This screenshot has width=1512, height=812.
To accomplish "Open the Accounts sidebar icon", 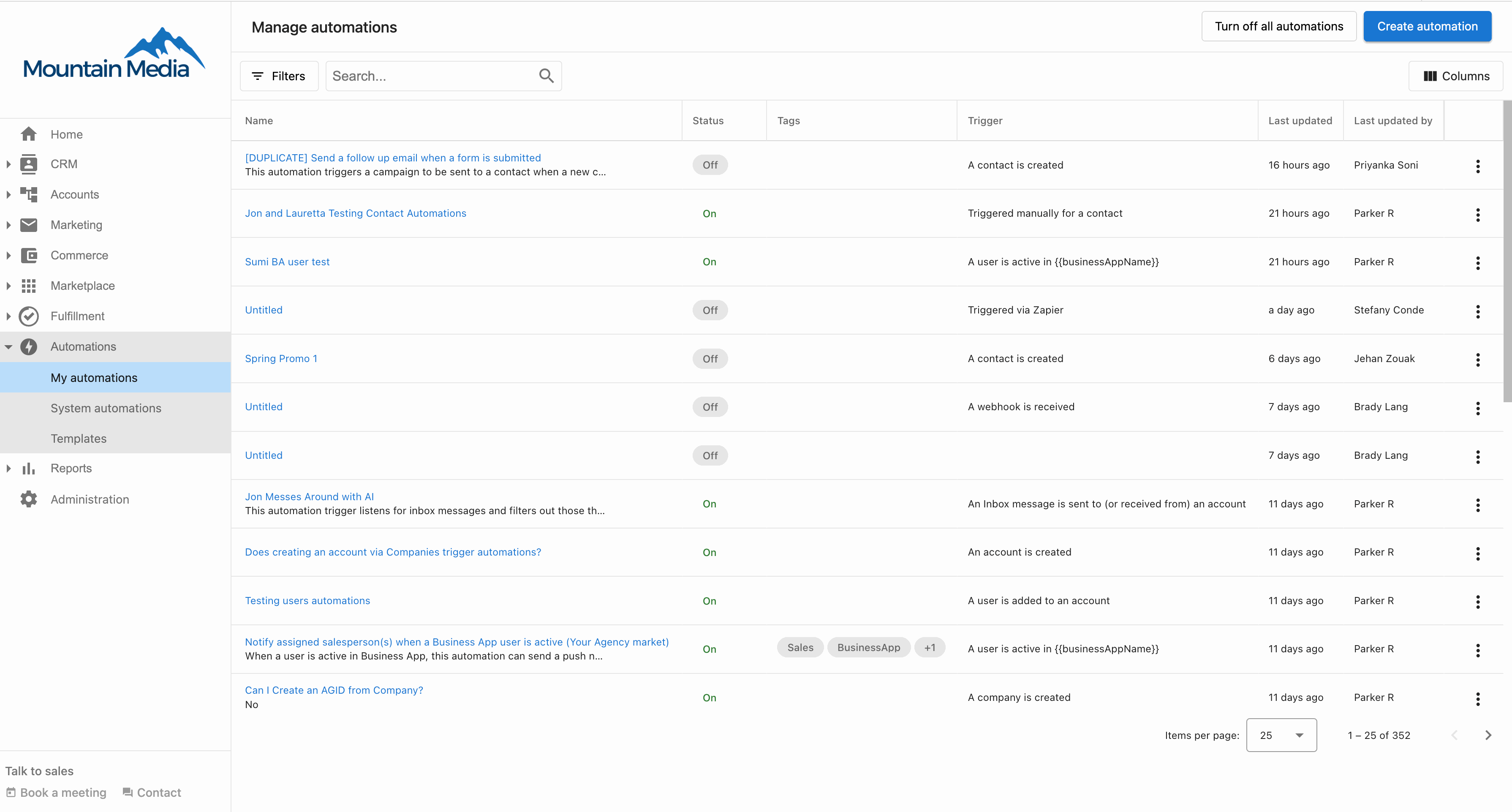I will pyautogui.click(x=28, y=194).
